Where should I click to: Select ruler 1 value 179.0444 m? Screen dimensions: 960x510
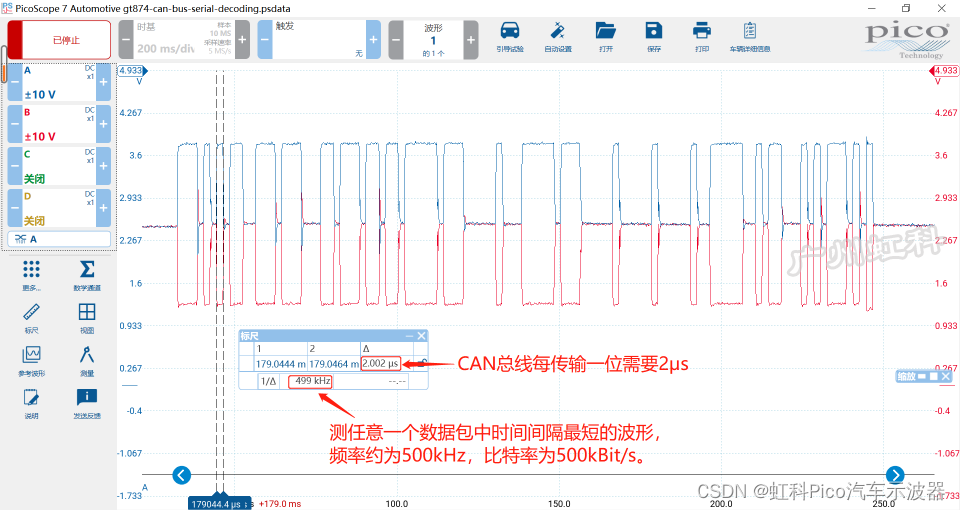coord(280,364)
